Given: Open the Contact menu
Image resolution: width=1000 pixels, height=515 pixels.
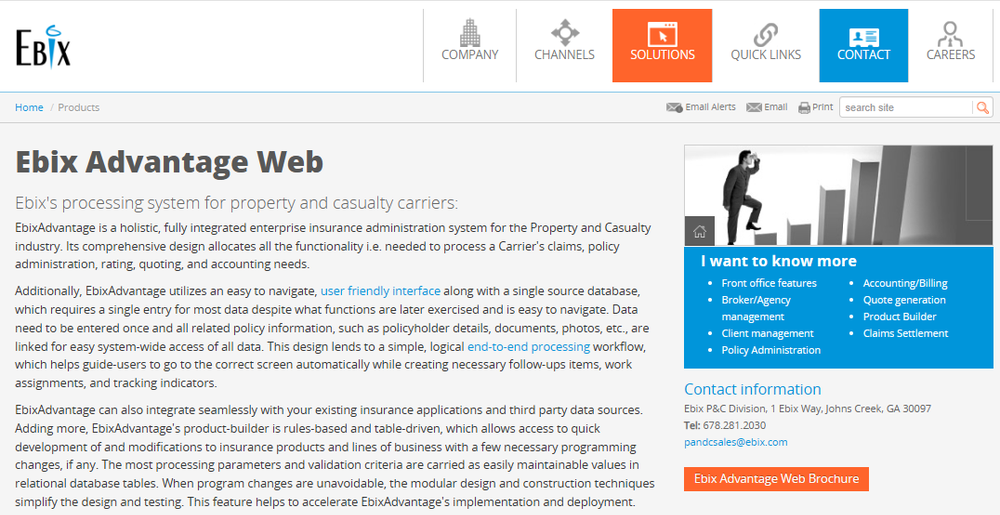Looking at the screenshot, I should [x=864, y=45].
